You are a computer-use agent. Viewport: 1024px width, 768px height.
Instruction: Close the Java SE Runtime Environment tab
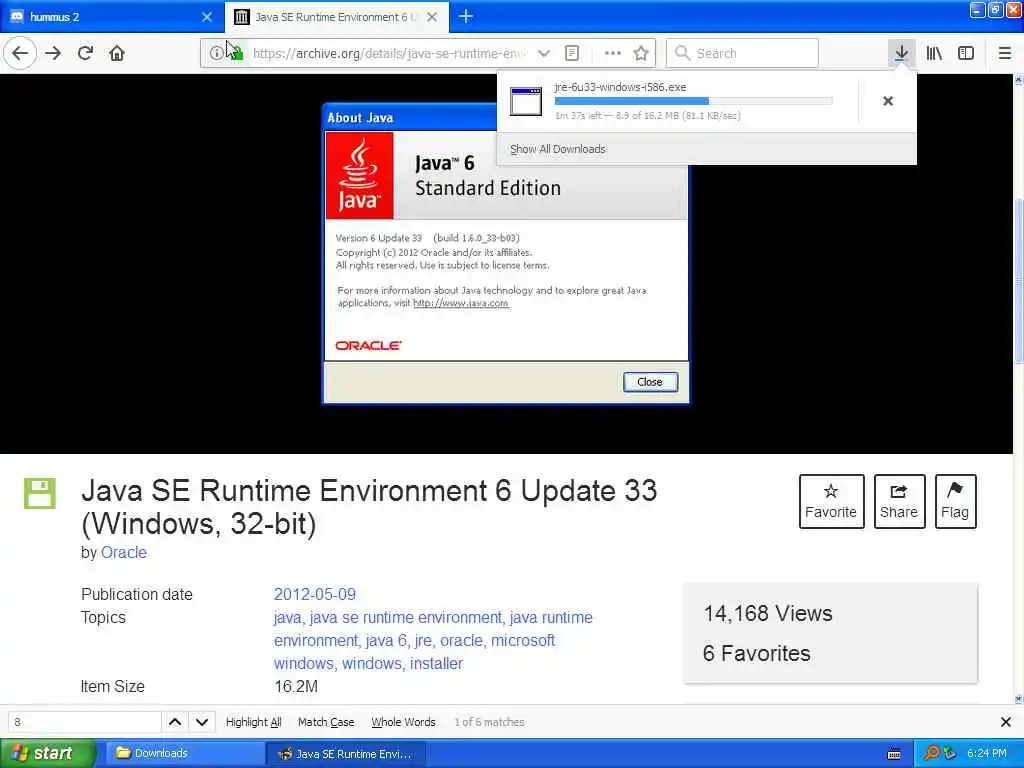coord(432,17)
